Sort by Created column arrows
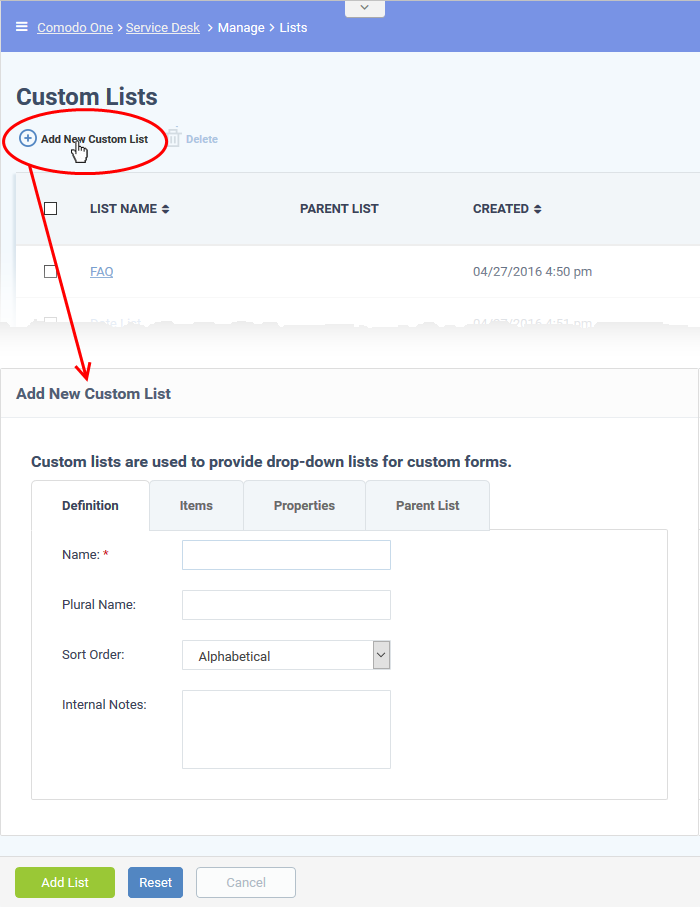The width and height of the screenshot is (700, 907). click(x=537, y=209)
